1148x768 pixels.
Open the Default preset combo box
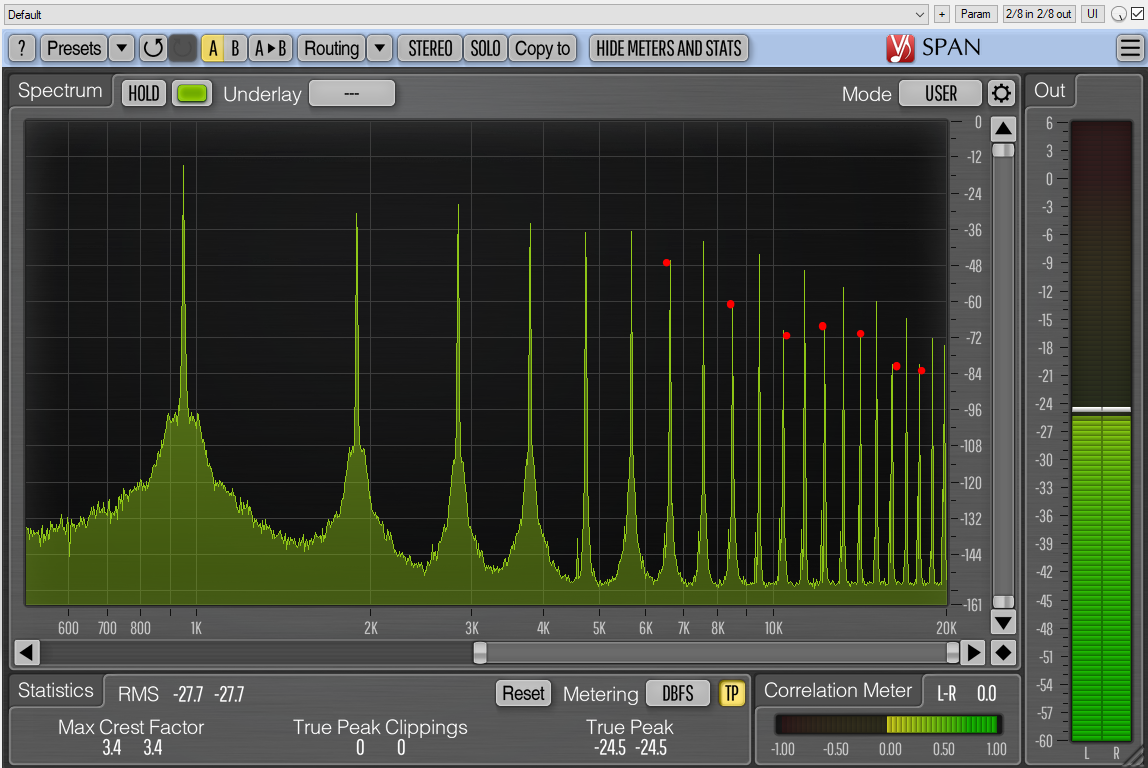466,14
